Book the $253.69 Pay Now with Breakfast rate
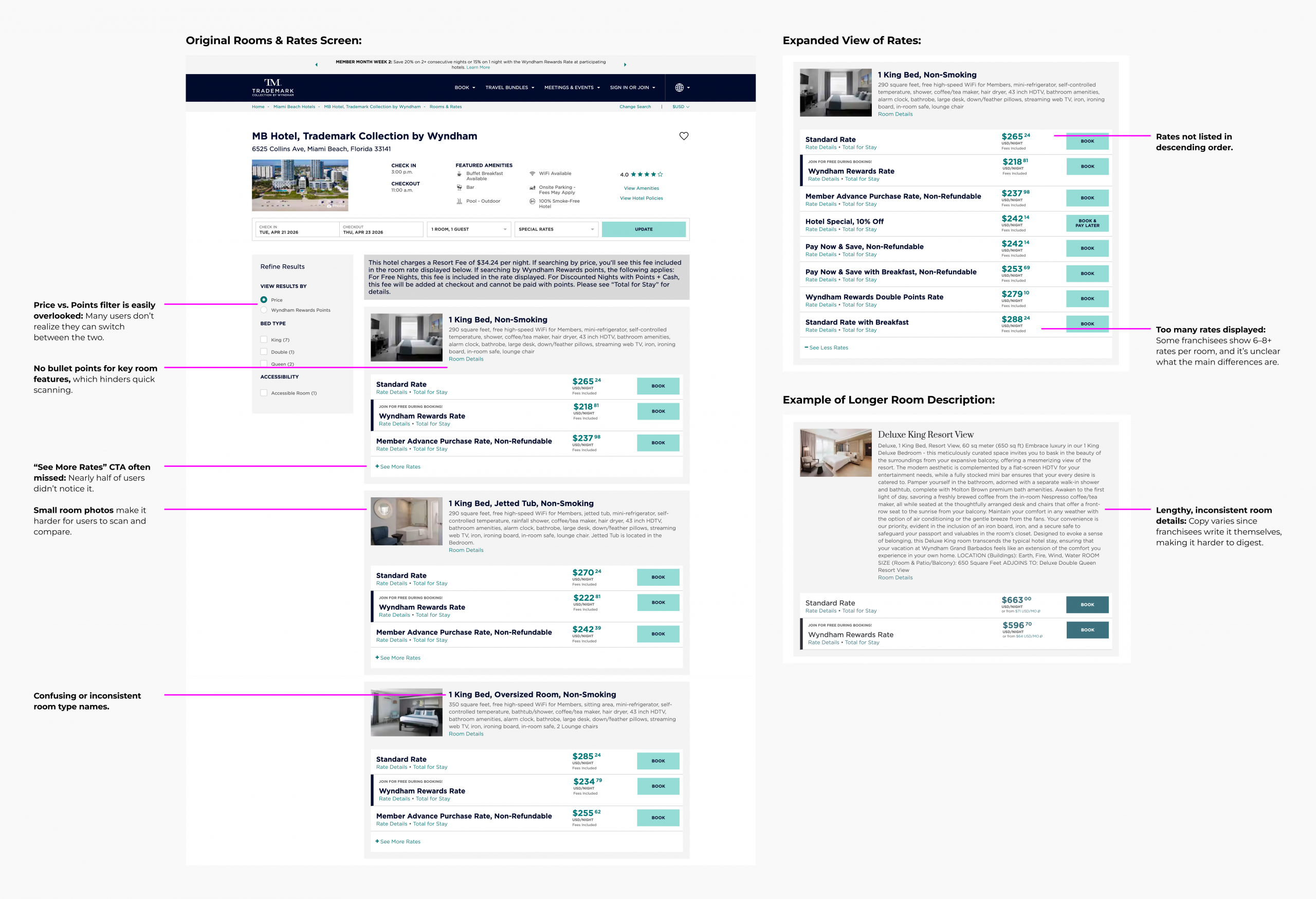This screenshot has width=1316, height=899. (x=1087, y=274)
